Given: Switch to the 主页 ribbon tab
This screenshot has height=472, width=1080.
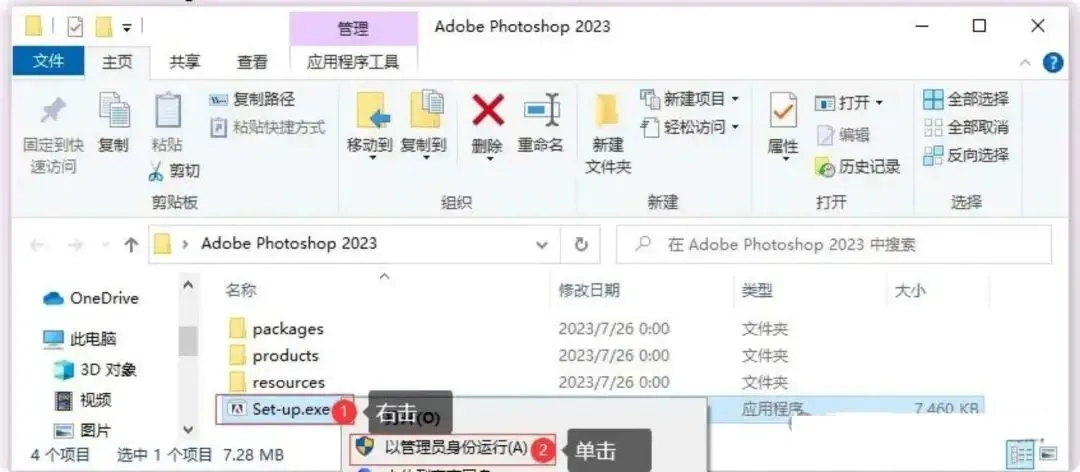Looking at the screenshot, I should [117, 61].
